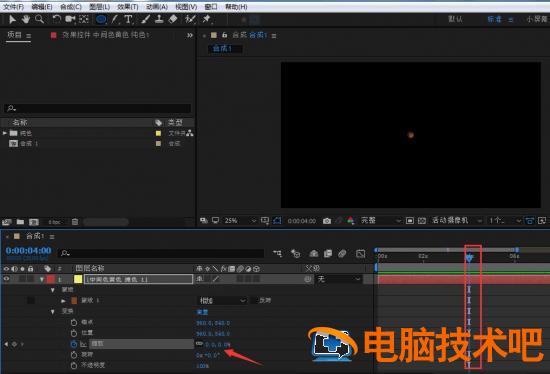The height and width of the screenshot is (374, 550).
Task: Show more panel tabs with » button
Action: tap(190, 35)
